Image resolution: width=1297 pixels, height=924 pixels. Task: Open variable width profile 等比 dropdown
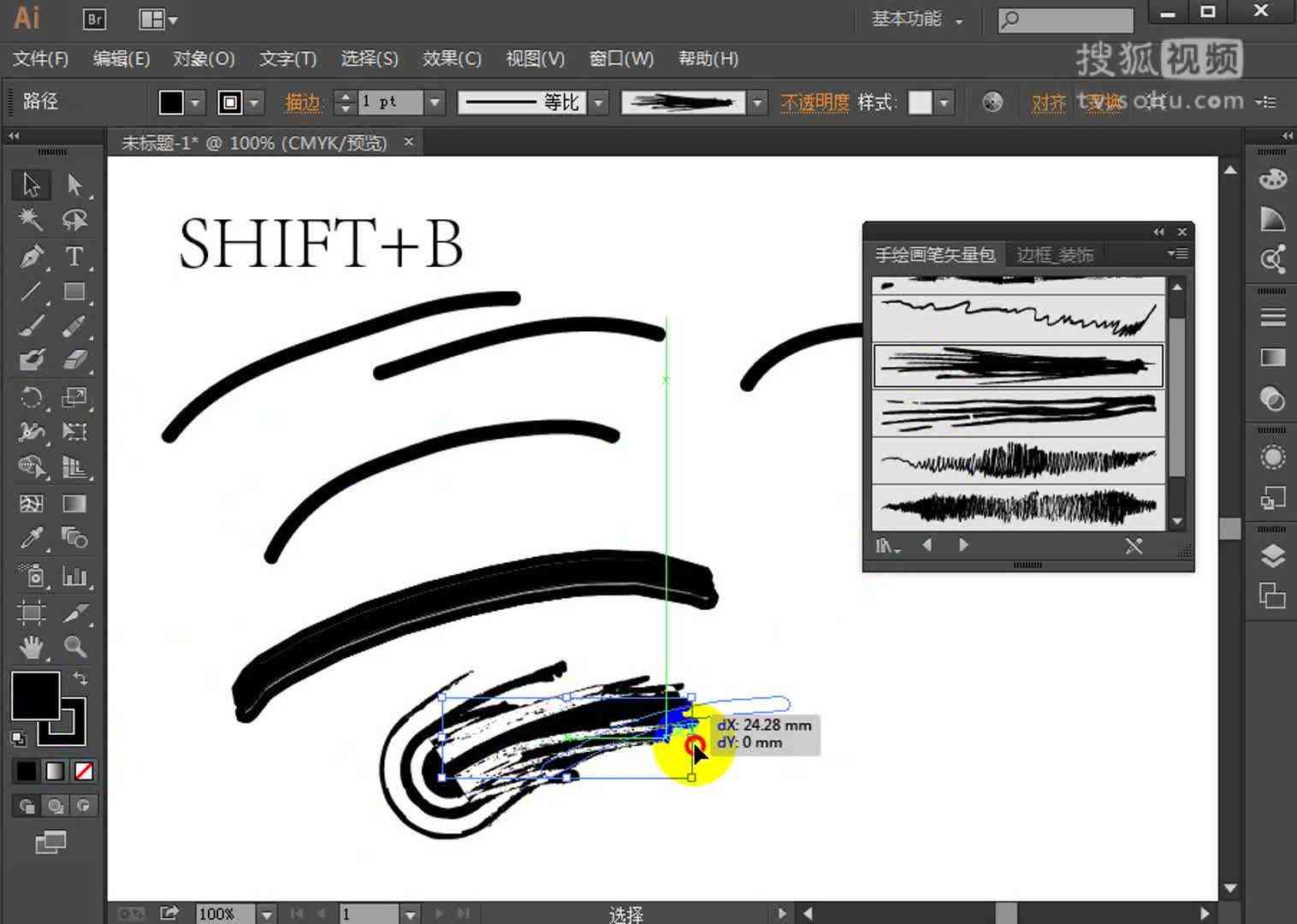coord(599,103)
